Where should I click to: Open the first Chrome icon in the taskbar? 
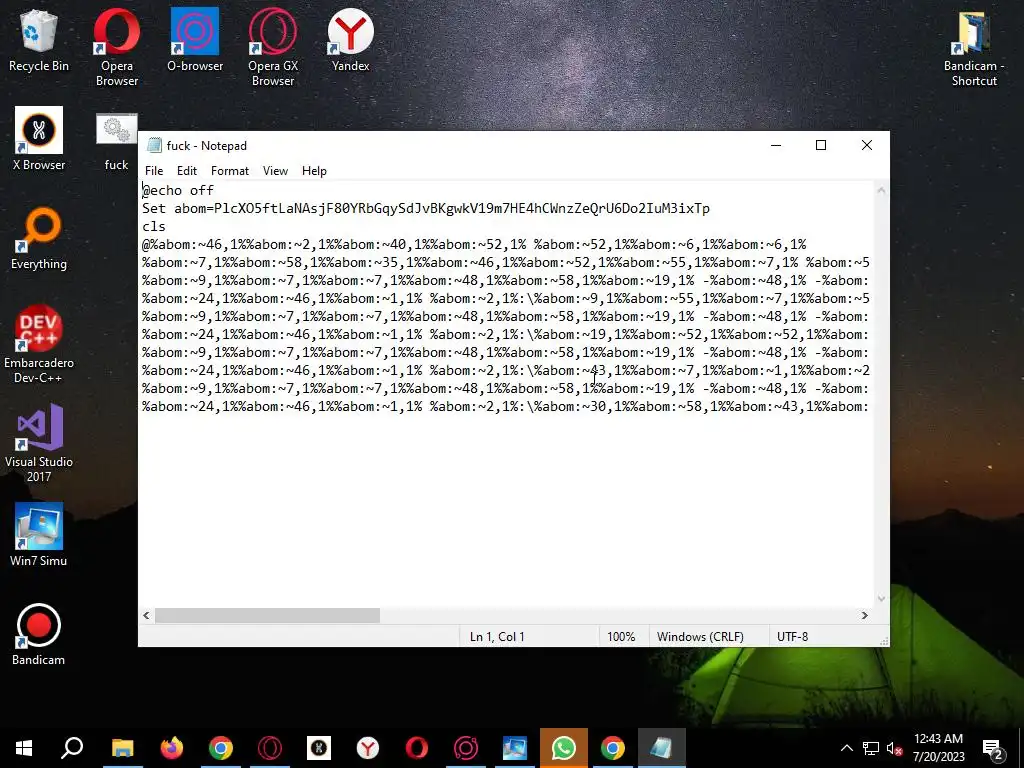pos(221,748)
